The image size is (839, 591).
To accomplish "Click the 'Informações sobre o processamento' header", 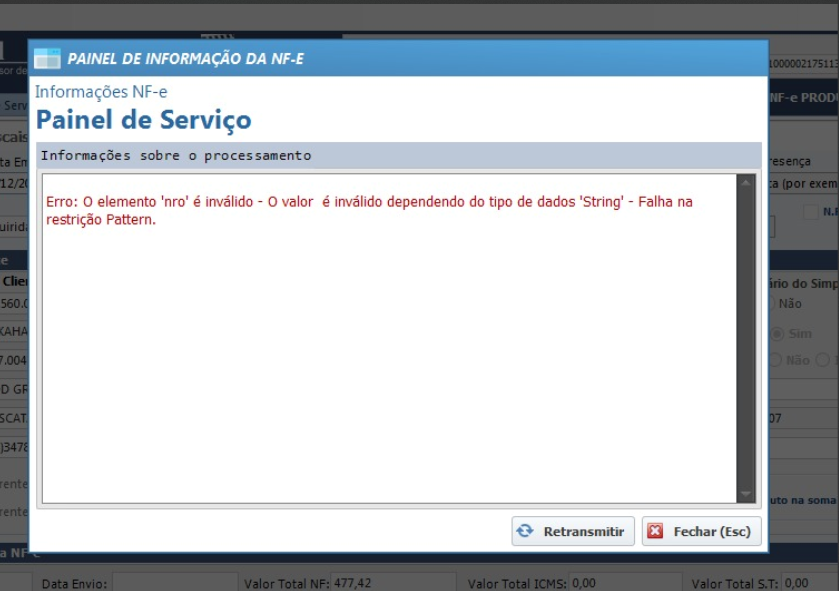I will pos(176,155).
